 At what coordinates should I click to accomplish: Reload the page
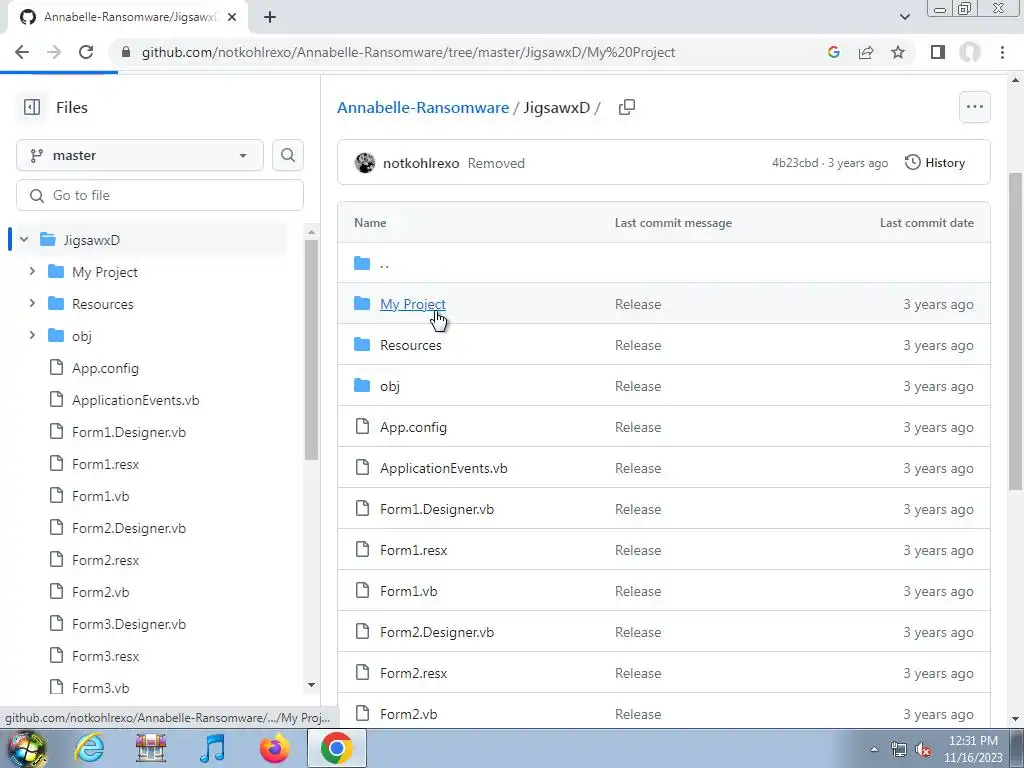point(86,52)
